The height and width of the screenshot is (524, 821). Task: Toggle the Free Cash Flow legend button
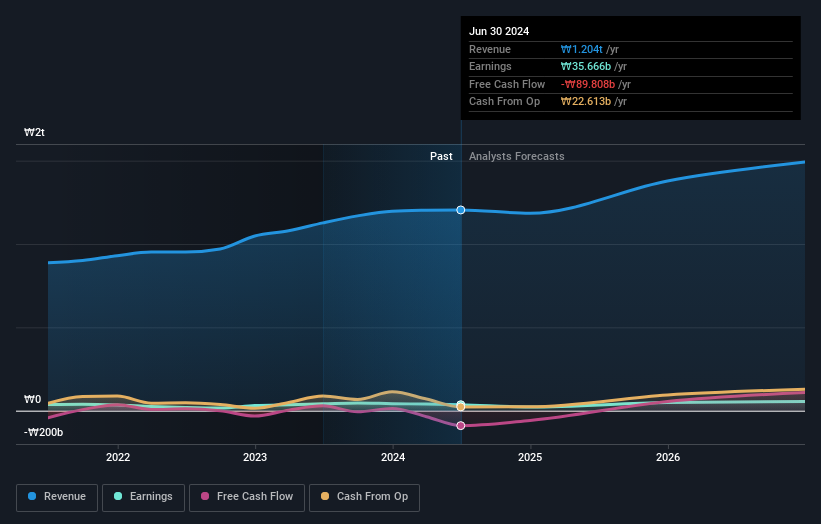coord(247,497)
